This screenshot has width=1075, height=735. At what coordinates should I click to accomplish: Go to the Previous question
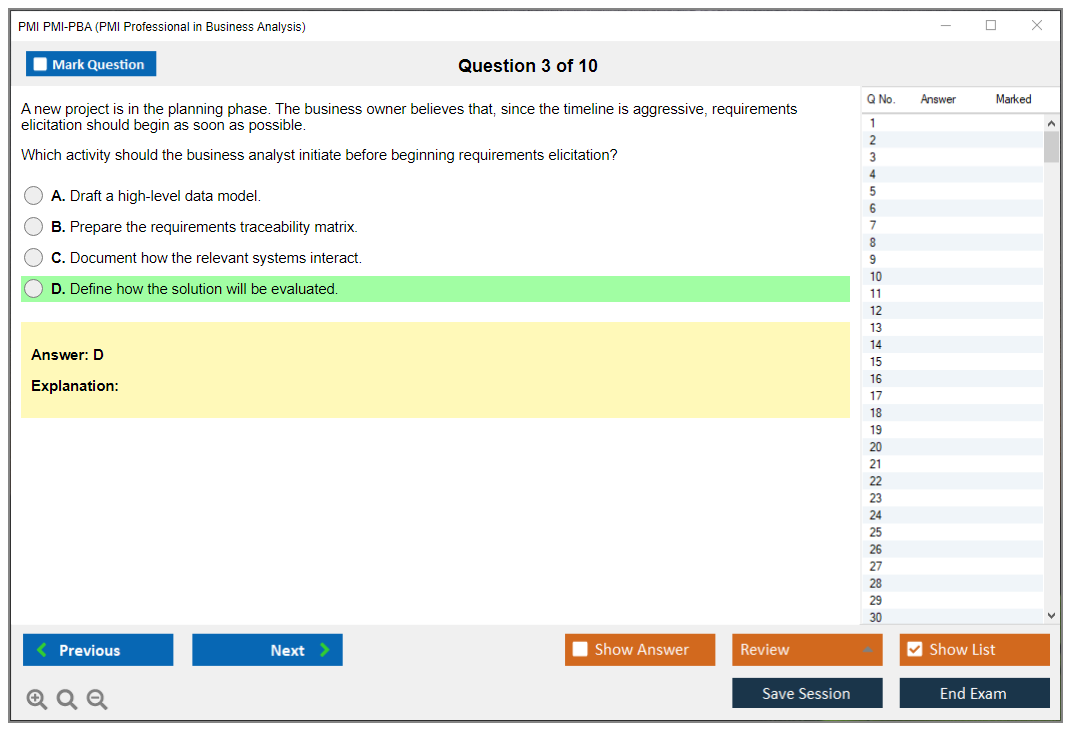point(98,650)
